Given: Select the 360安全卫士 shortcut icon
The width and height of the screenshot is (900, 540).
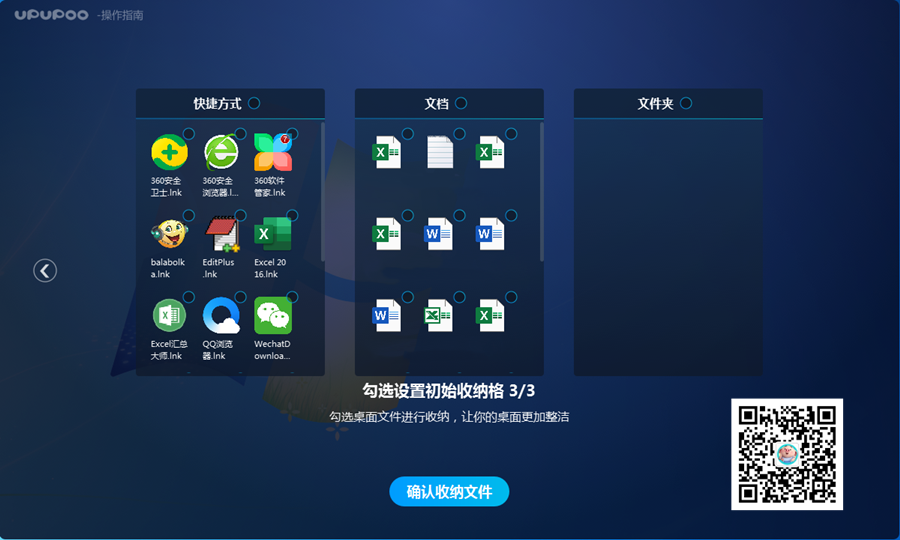Looking at the screenshot, I should (169, 152).
